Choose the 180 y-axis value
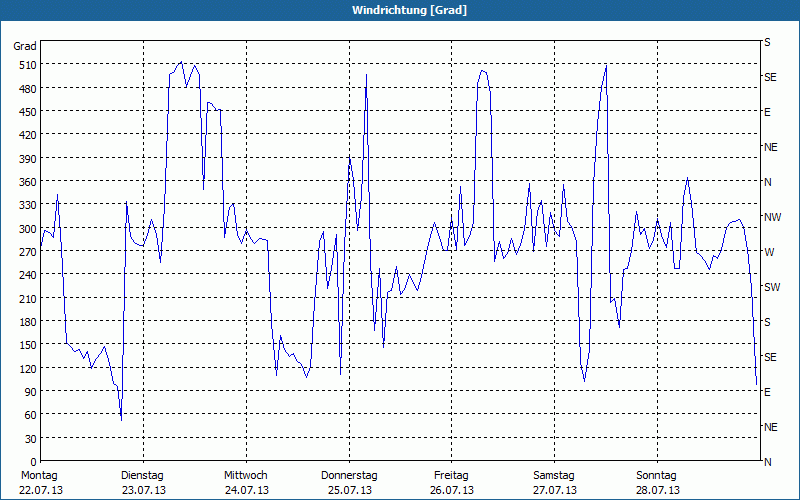The image size is (800, 500). click(27, 322)
